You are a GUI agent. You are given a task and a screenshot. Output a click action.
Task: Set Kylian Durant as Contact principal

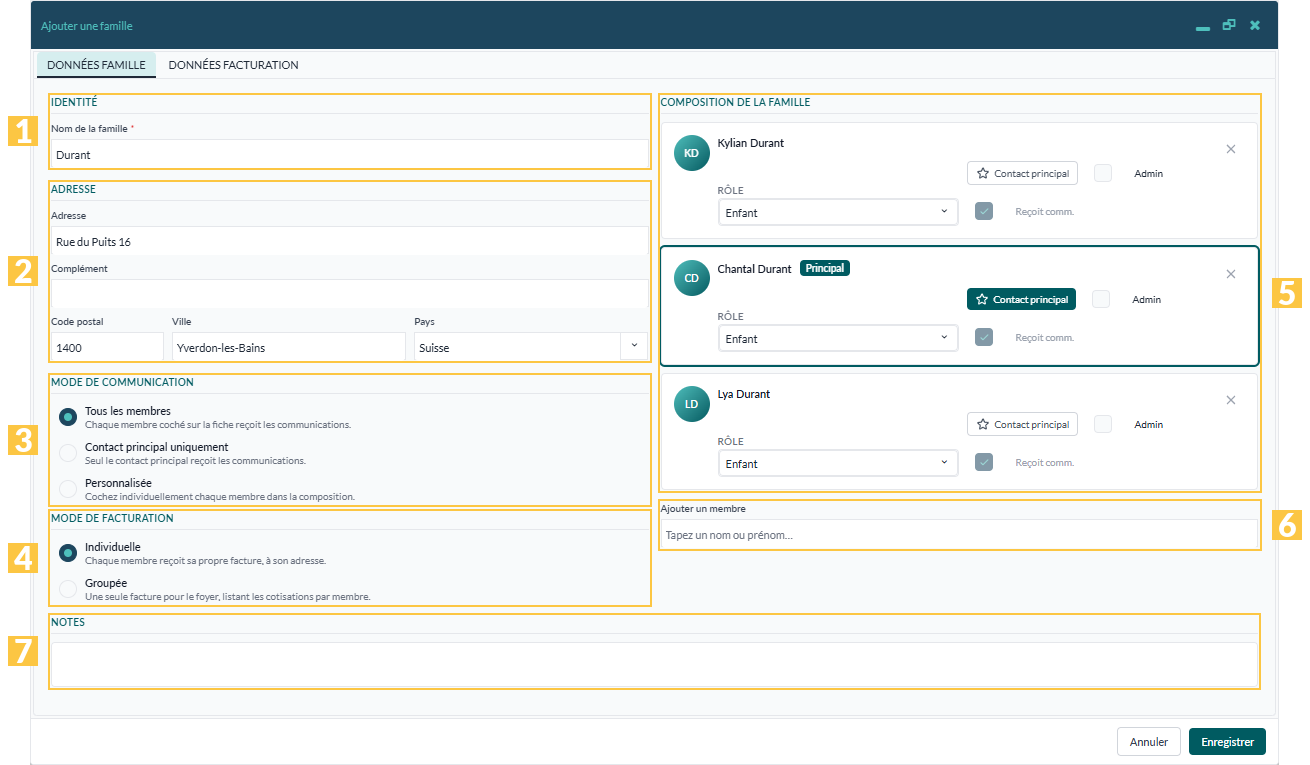pyautogui.click(x=1022, y=173)
